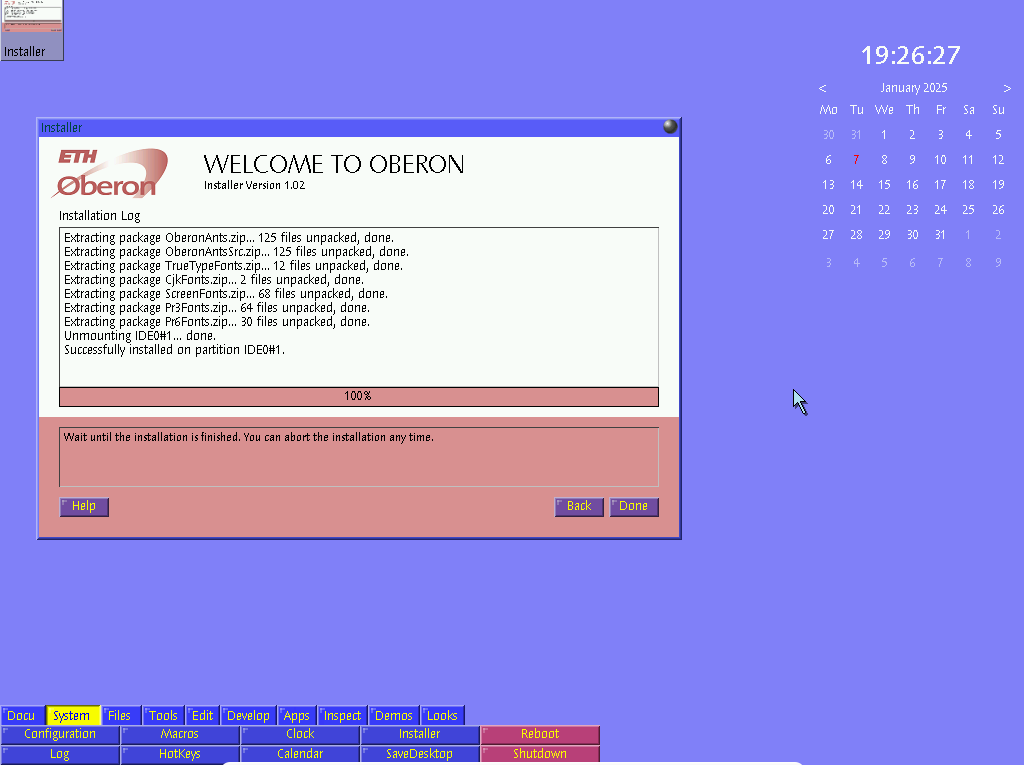The image size is (1024, 765).
Task: Select January 15 in the calendar
Action: point(884,184)
